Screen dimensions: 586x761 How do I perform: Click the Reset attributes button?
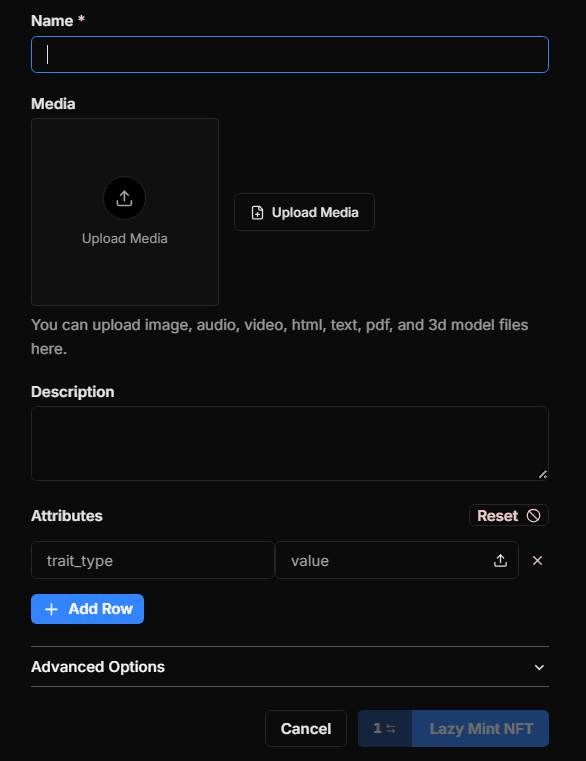coord(509,515)
